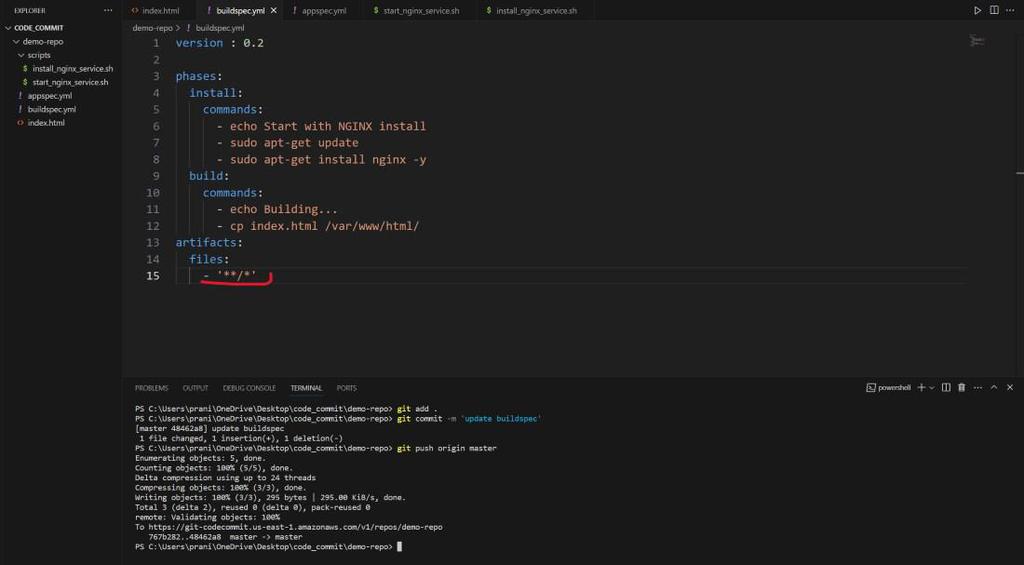Split the editor to the right
Viewport: 1024px width, 565px height.
point(994,10)
